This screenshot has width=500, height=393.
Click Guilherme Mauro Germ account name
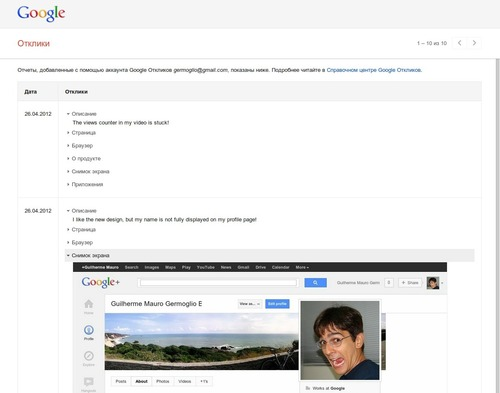coord(358,283)
